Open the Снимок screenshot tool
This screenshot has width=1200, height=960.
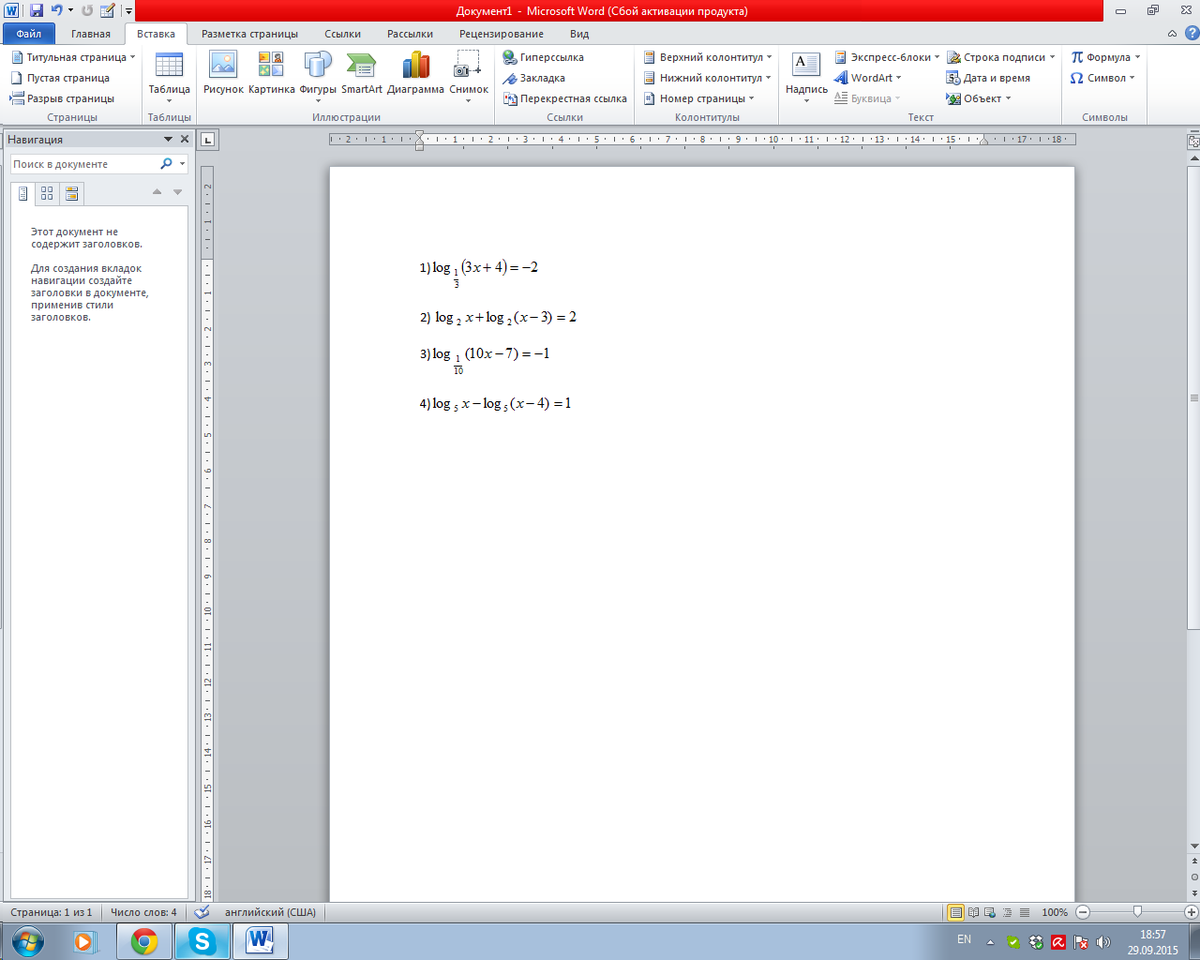(468, 75)
